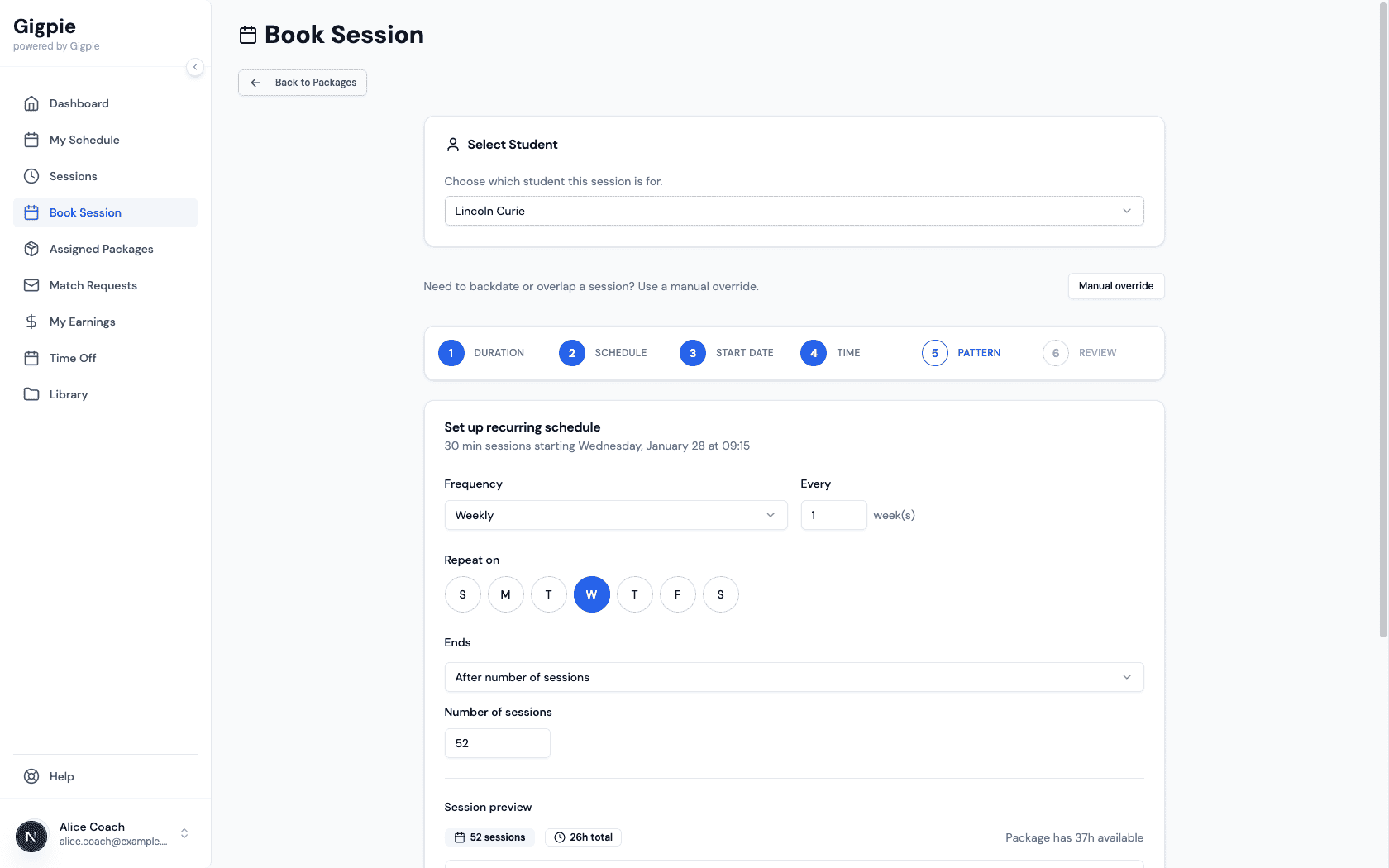The image size is (1389, 868).
Task: Expand the Weekly frequency dropdown
Action: [x=615, y=515]
